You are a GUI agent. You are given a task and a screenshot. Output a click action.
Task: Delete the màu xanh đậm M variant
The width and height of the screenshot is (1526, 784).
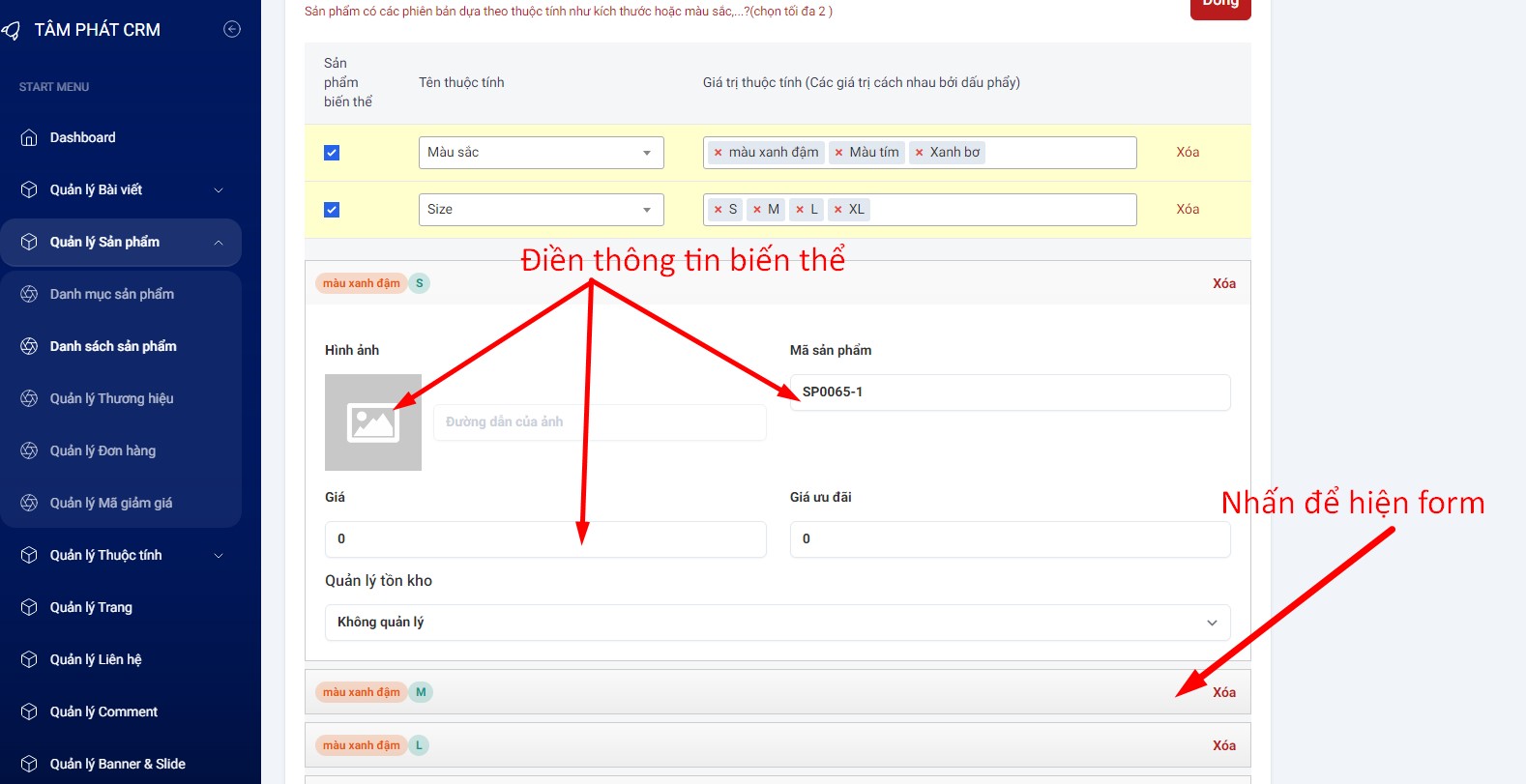click(1223, 692)
